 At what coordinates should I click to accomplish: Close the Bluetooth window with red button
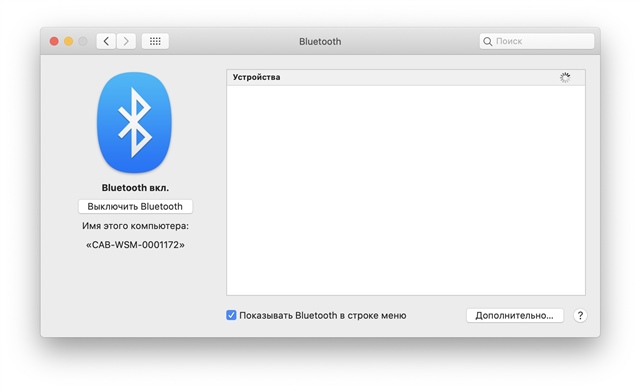(54, 41)
